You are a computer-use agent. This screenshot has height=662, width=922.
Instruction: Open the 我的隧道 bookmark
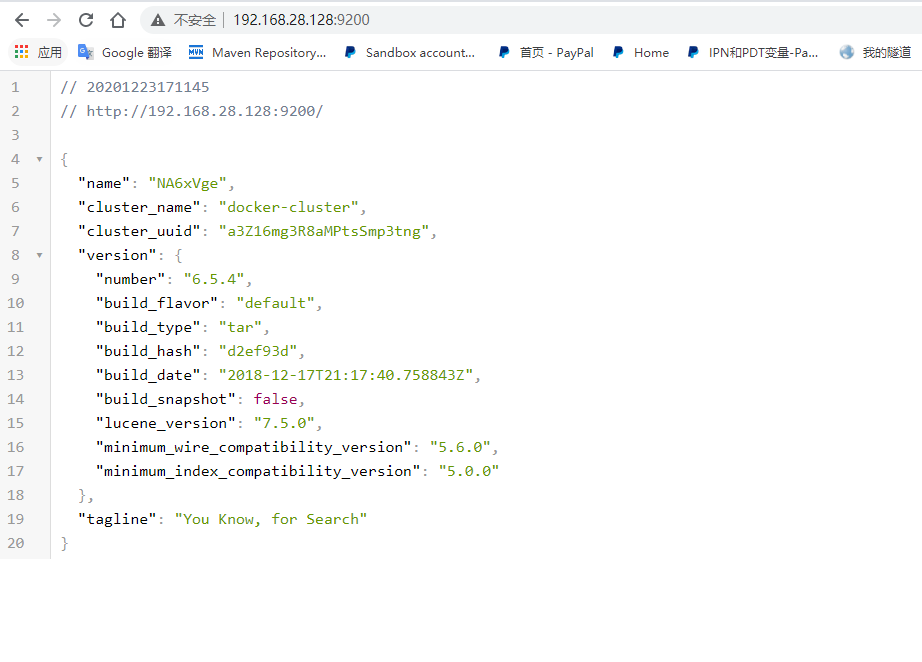[x=876, y=52]
